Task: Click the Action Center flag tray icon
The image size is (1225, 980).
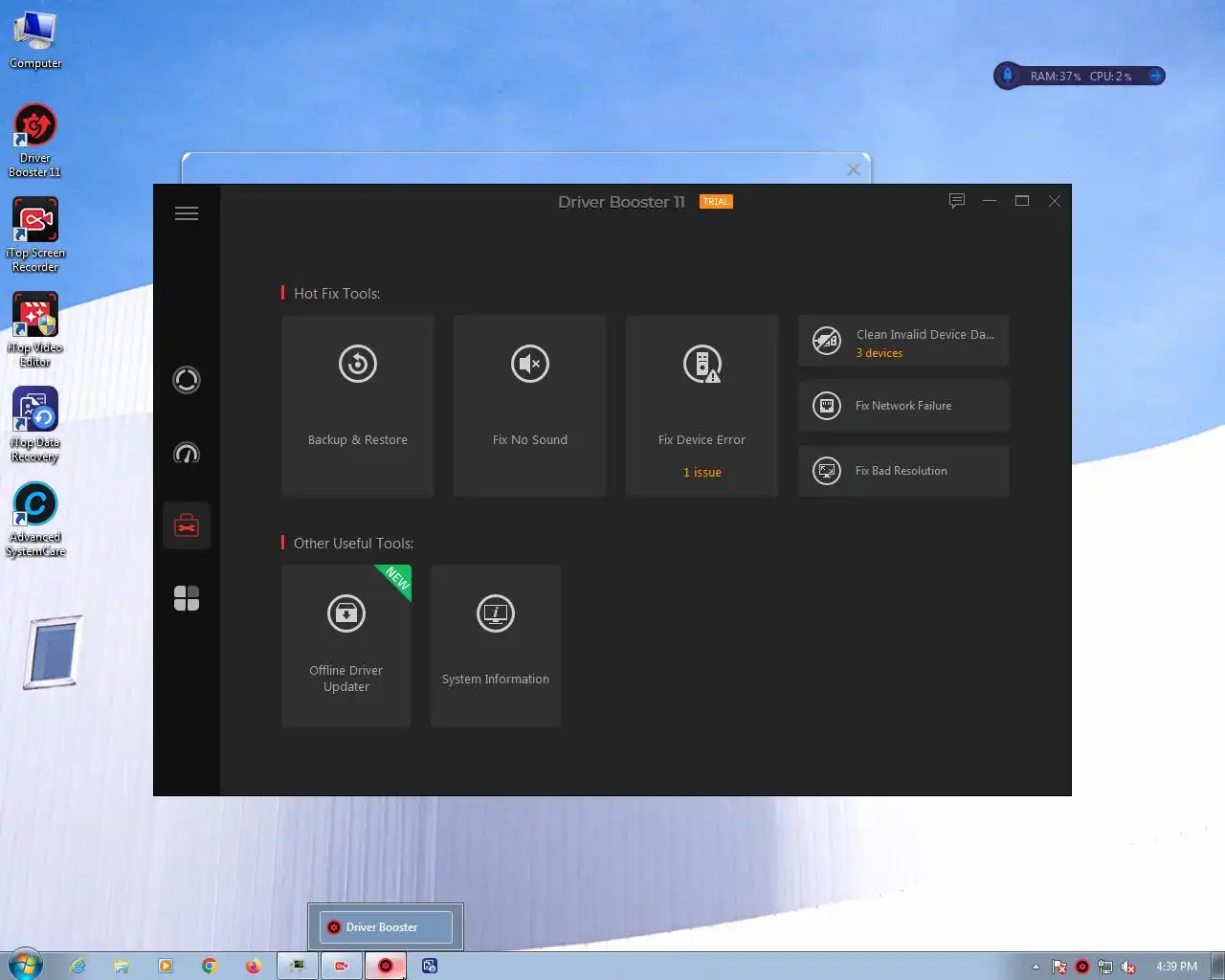Action: 1059,967
